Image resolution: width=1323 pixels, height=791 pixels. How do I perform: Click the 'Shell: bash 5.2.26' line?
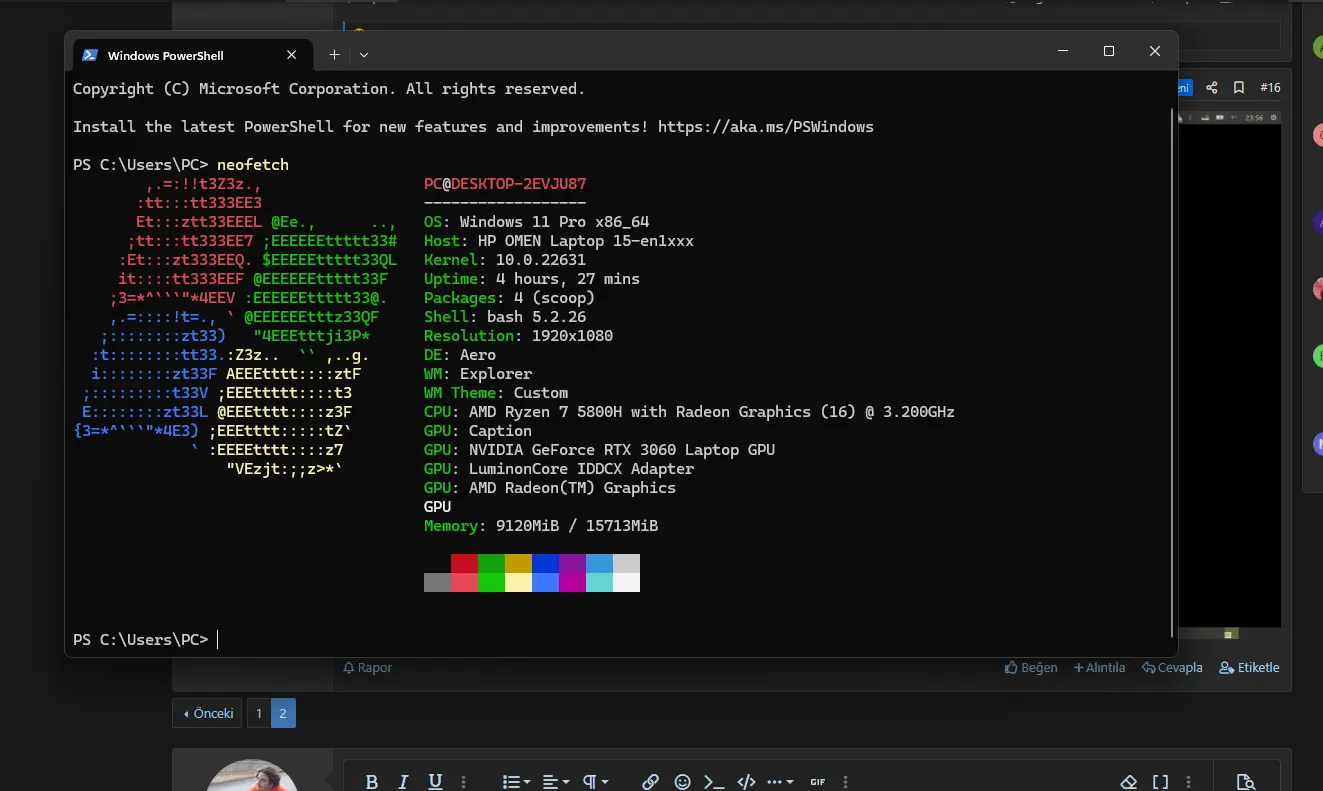(x=505, y=317)
